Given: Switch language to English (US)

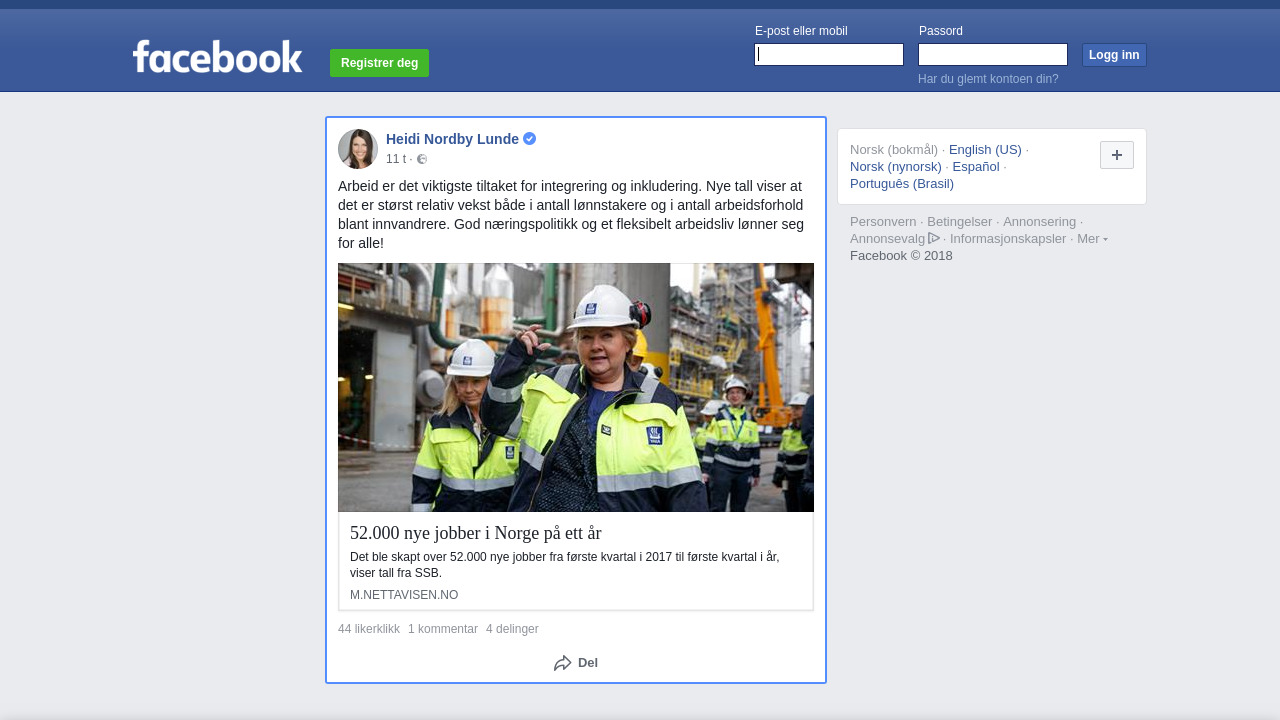Looking at the screenshot, I should pyautogui.click(x=985, y=150).
